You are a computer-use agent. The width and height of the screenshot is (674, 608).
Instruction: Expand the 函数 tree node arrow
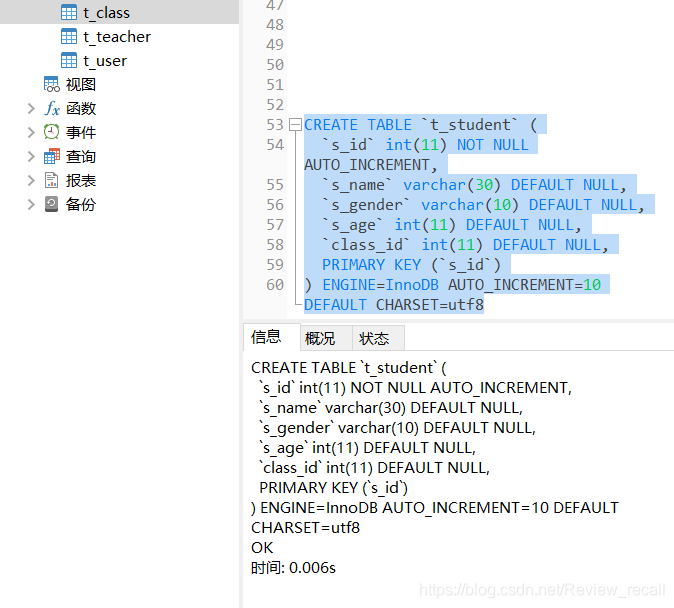coord(31,108)
